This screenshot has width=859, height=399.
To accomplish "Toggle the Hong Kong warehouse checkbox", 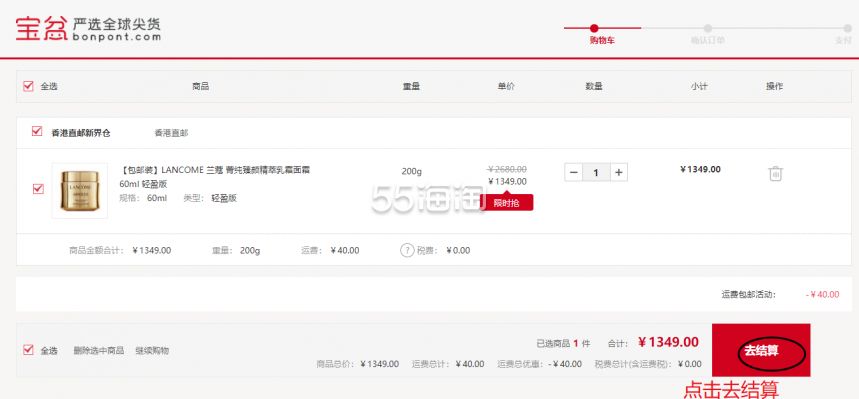I will [37, 132].
